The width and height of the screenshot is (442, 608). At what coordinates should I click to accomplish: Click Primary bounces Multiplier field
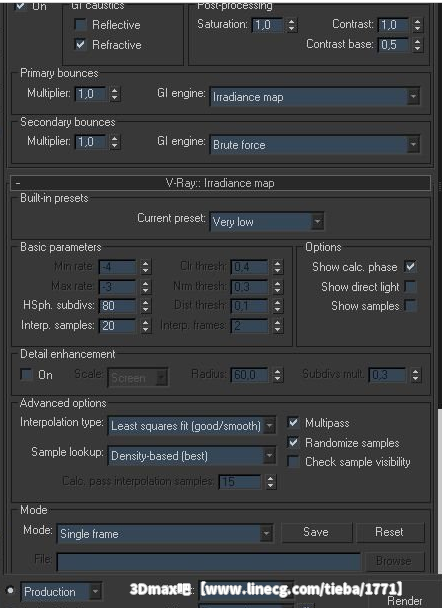coord(91,93)
